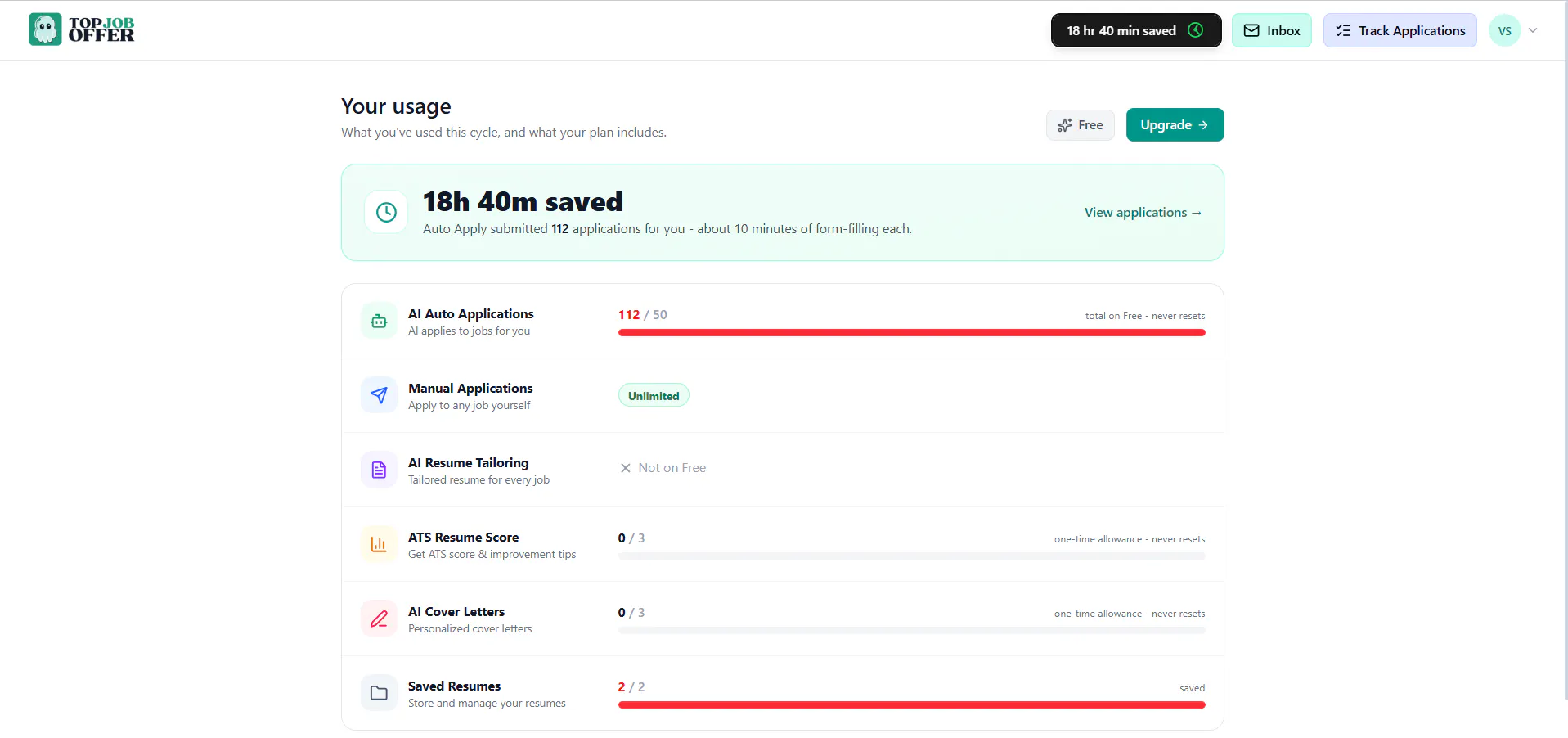Click the '2 / 2' saved resumes count

click(631, 687)
